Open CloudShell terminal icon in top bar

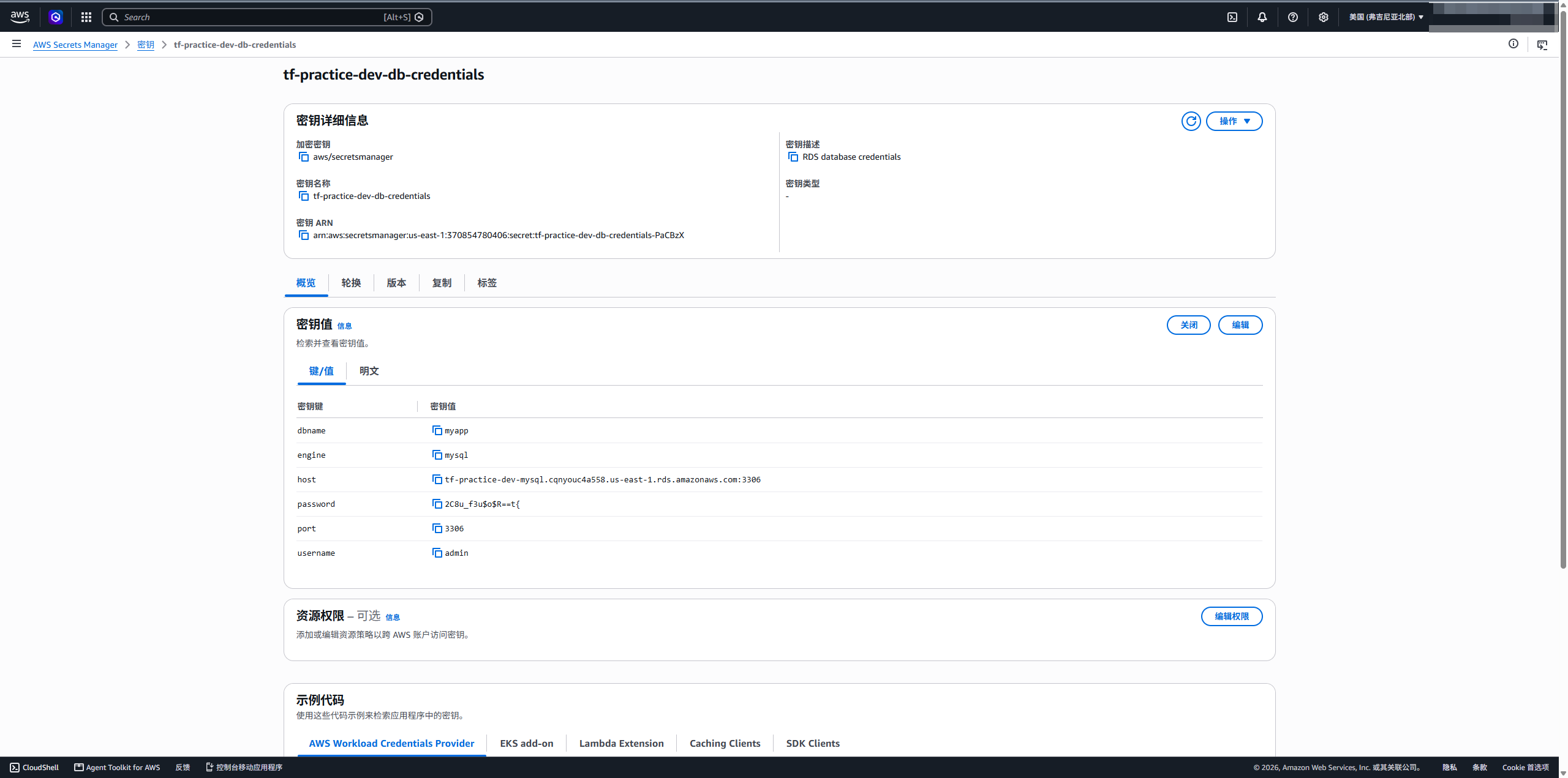[1232, 17]
